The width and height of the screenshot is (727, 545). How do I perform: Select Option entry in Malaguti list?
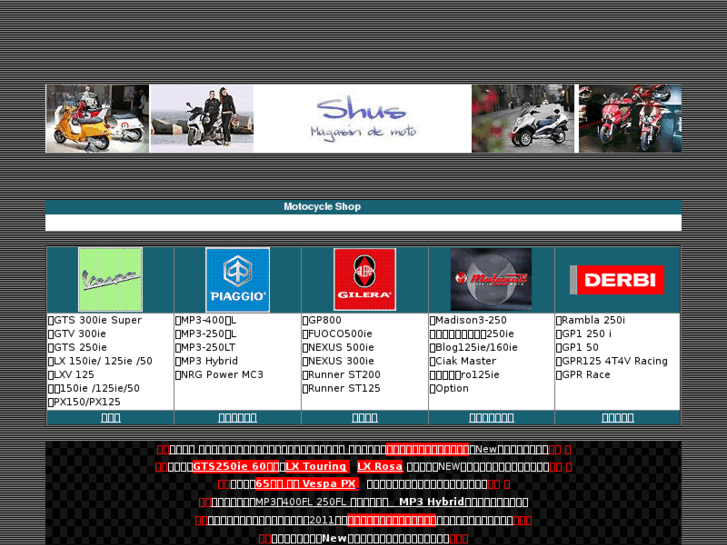[x=449, y=388]
